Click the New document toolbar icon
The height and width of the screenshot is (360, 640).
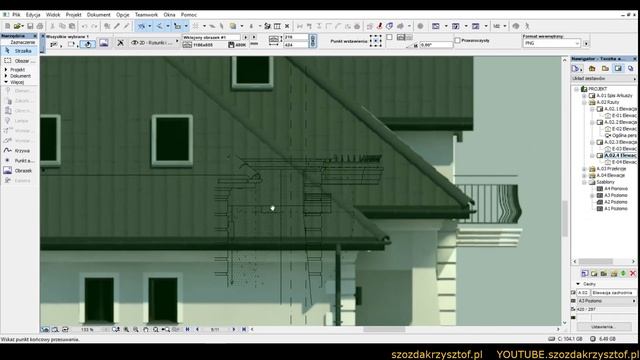tap(7, 26)
